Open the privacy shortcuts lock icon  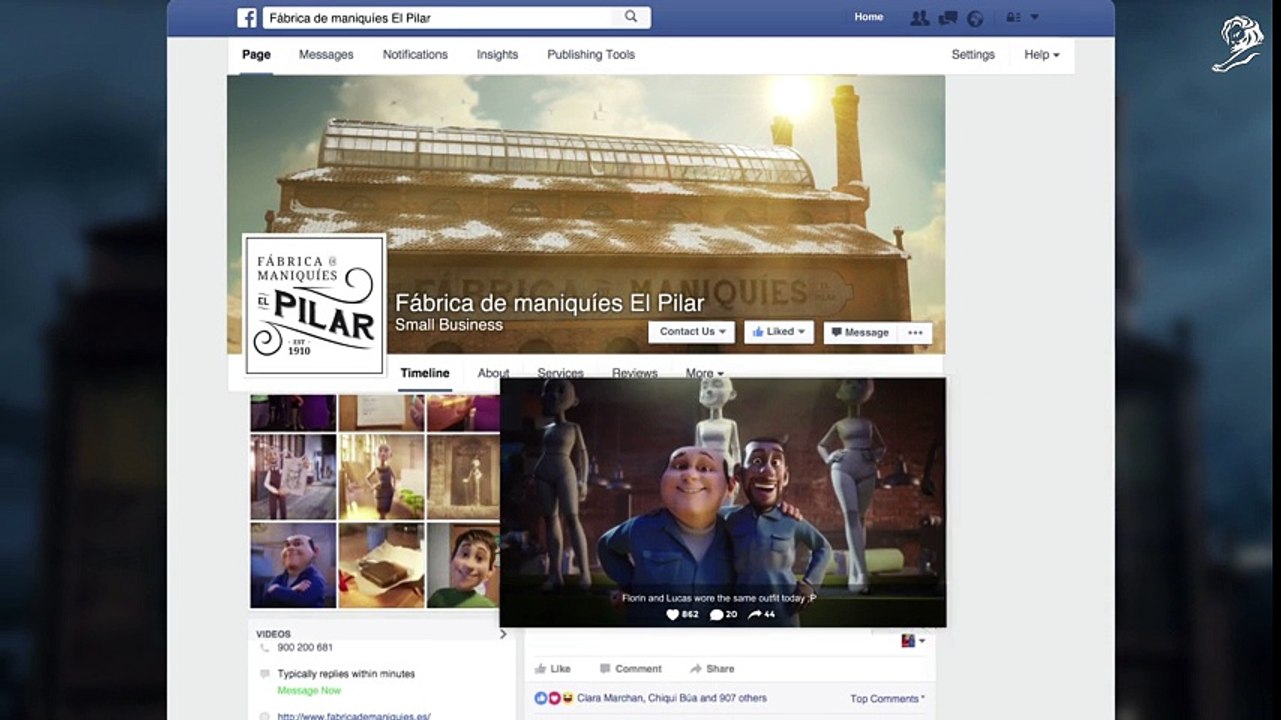[x=1012, y=18]
